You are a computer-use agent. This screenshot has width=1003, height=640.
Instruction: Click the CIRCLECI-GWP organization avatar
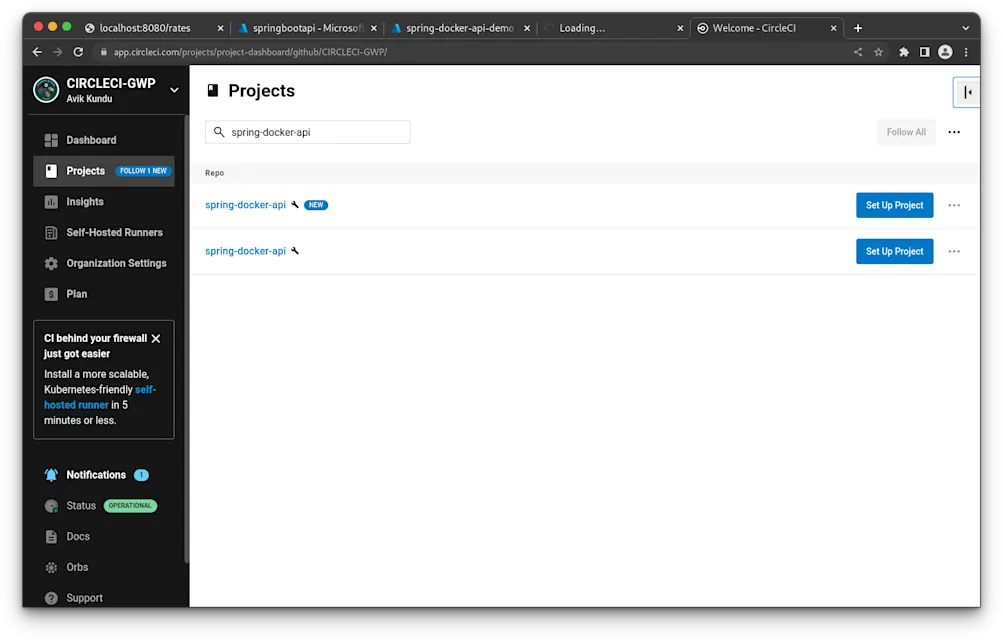46,90
